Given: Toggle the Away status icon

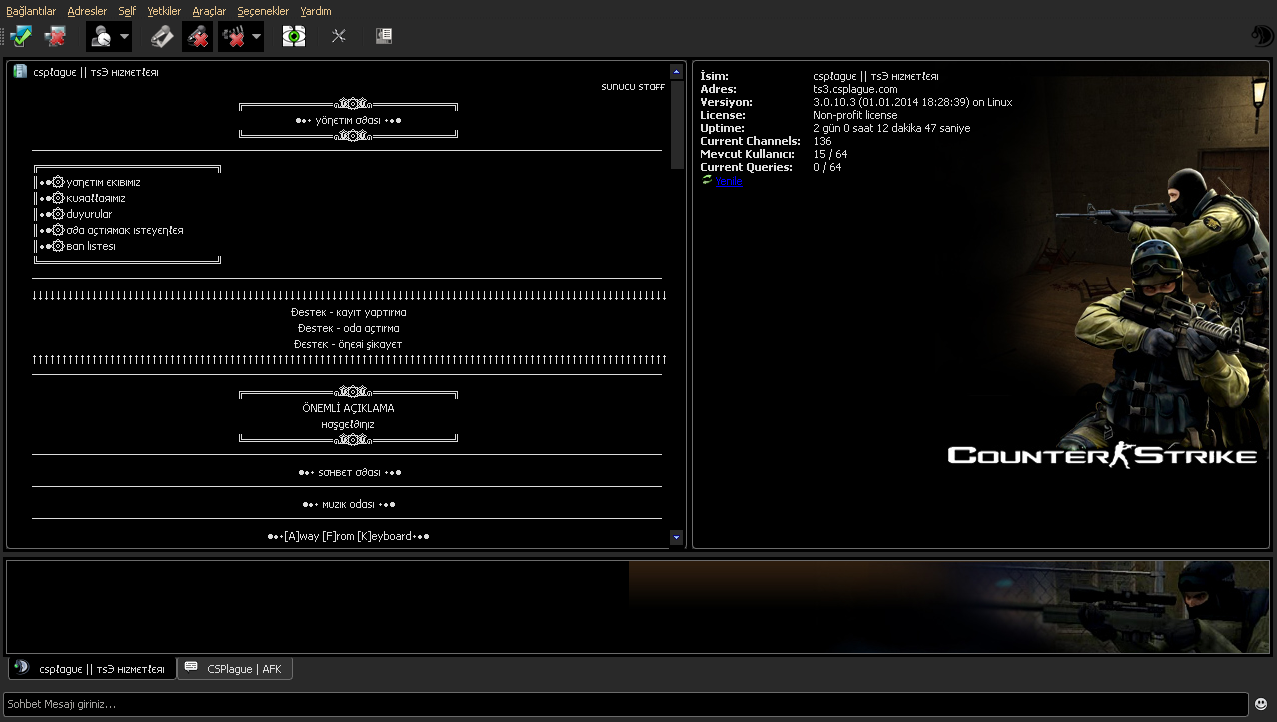Looking at the screenshot, I should [101, 37].
